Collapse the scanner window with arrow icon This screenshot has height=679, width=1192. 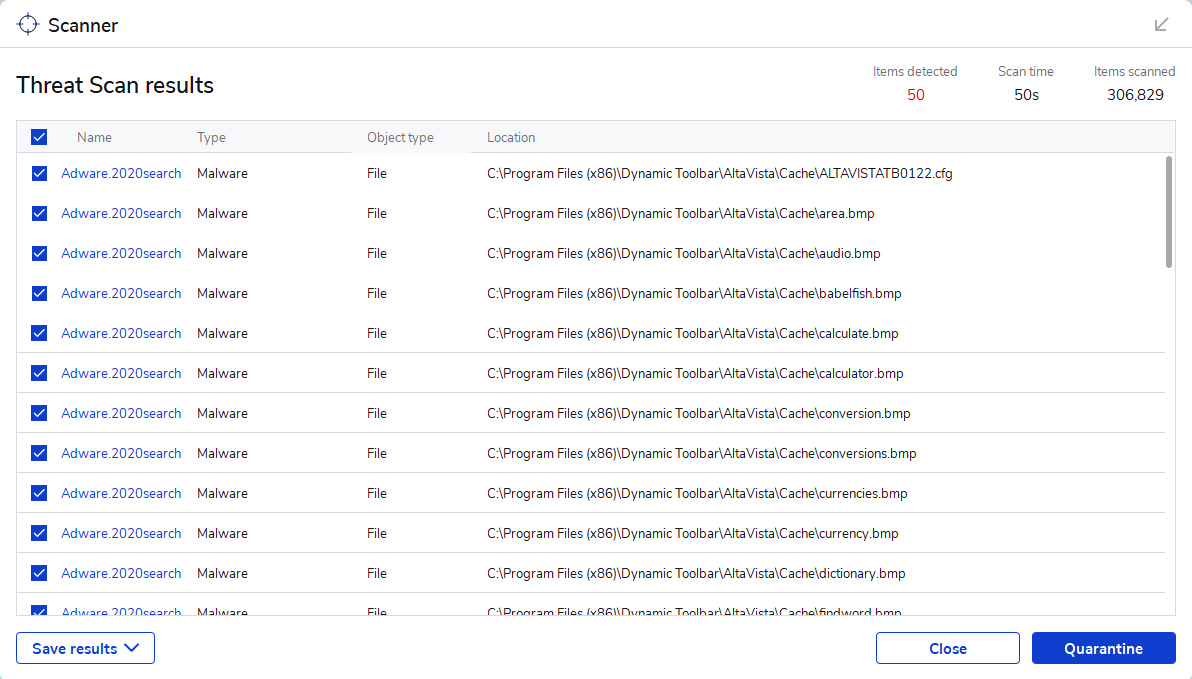click(1161, 24)
